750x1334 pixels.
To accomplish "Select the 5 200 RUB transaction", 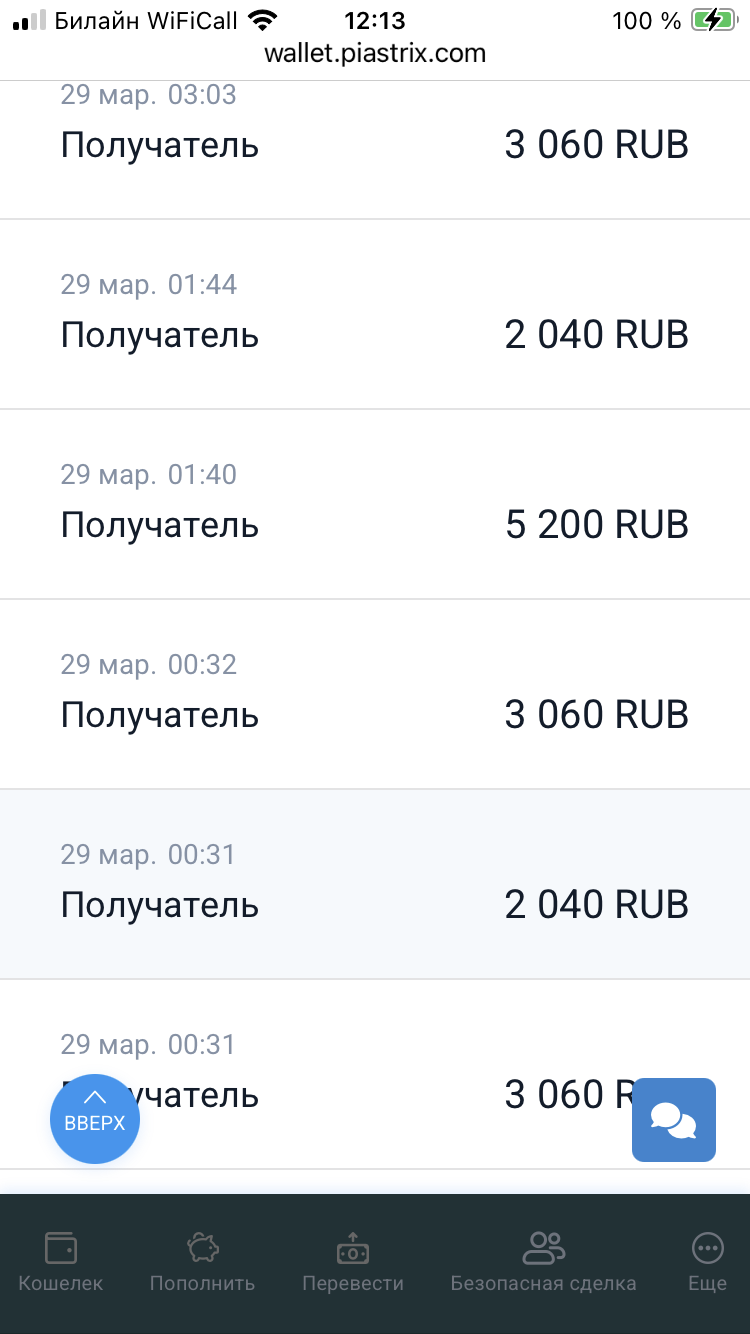I will (x=375, y=504).
